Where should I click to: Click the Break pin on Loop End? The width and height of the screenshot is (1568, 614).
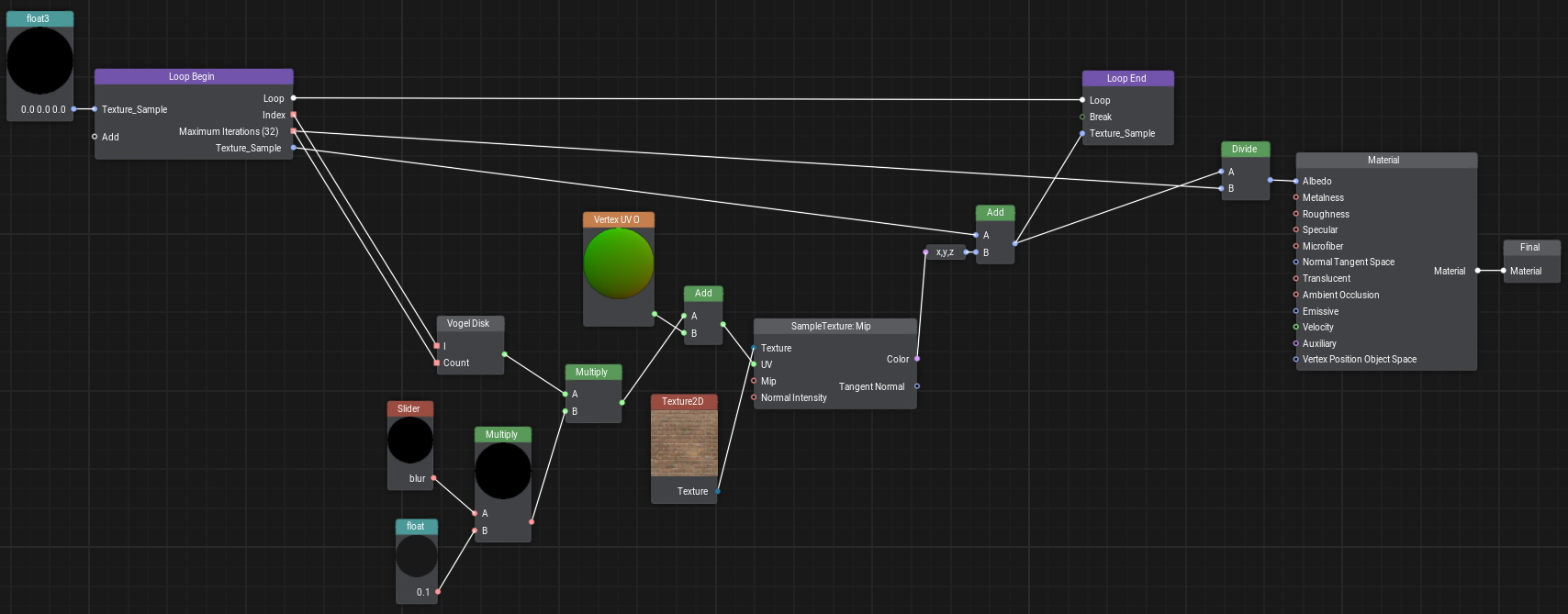(1082, 117)
